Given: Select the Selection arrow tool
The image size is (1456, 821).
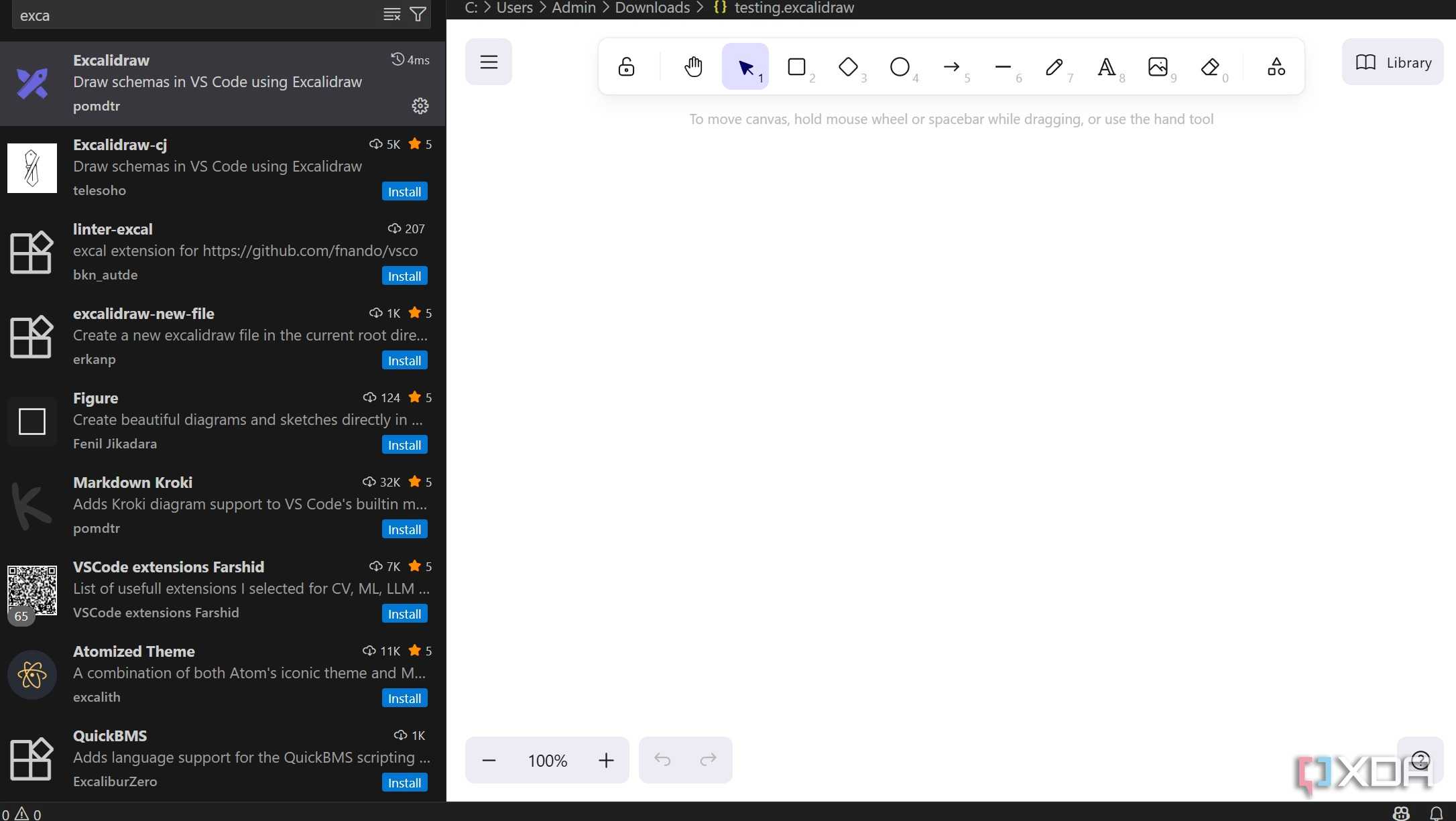Looking at the screenshot, I should [745, 66].
